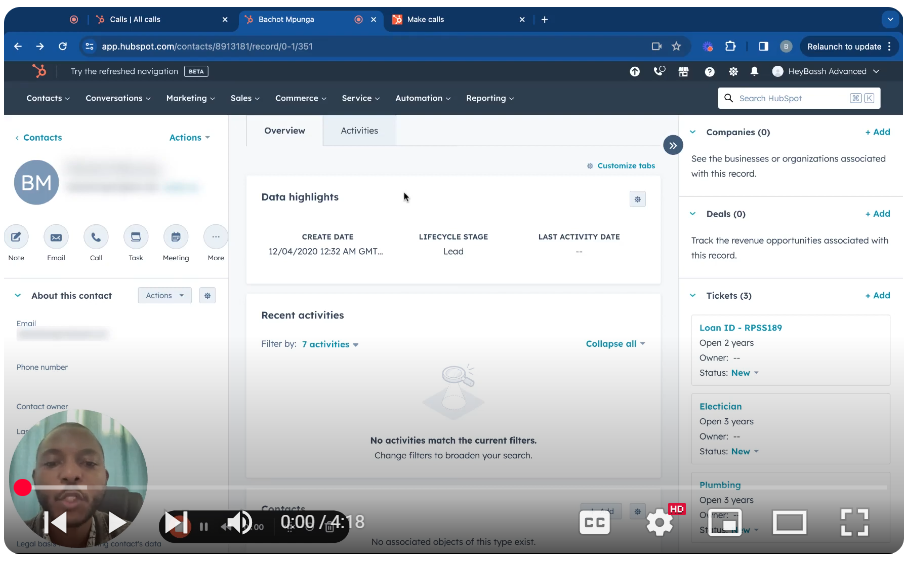Screen dimensions: 916x568
Task: Open the Automation navigation menu
Action: 423,98
